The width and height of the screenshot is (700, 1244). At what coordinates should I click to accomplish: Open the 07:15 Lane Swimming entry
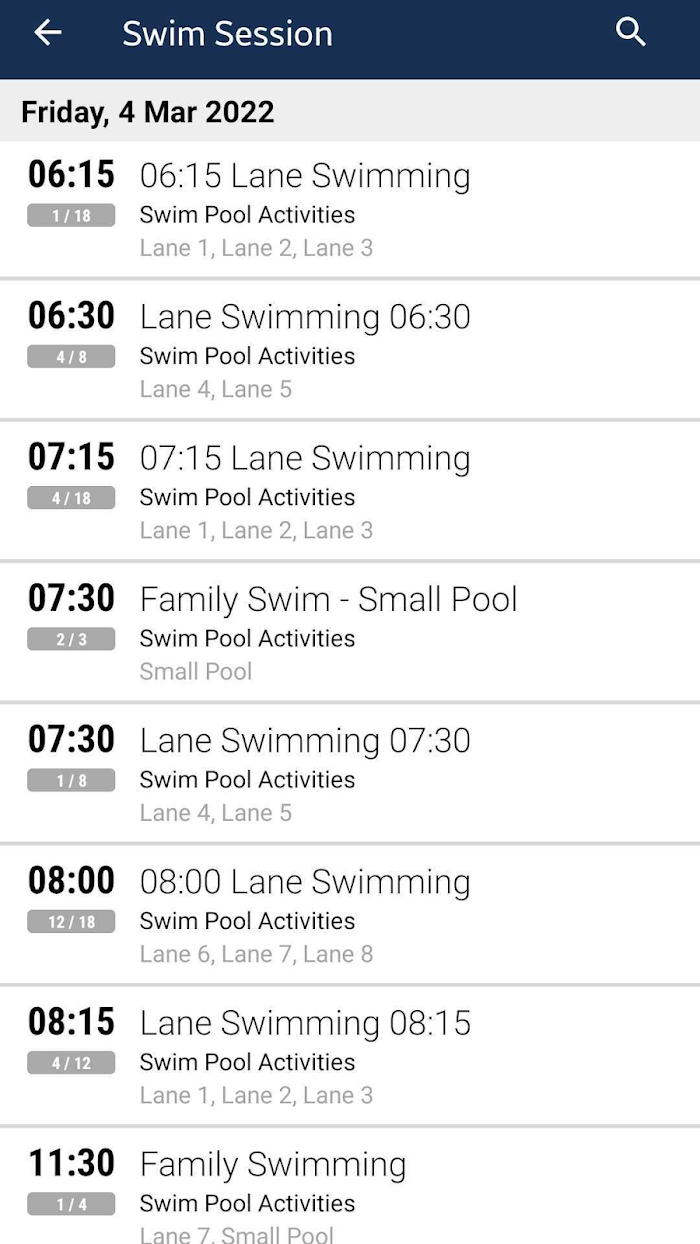tap(305, 458)
